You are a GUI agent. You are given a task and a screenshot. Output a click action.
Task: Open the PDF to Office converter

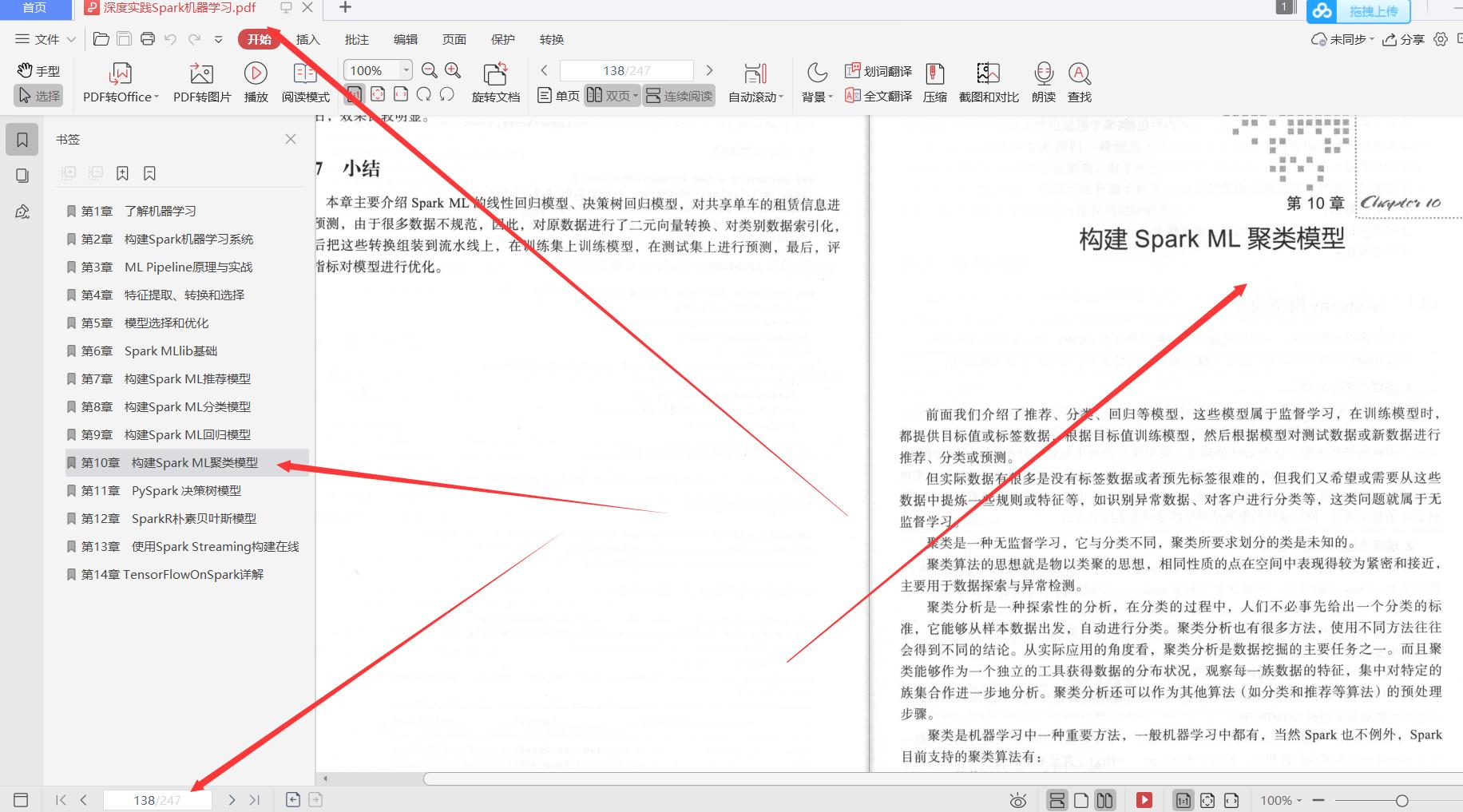point(121,83)
